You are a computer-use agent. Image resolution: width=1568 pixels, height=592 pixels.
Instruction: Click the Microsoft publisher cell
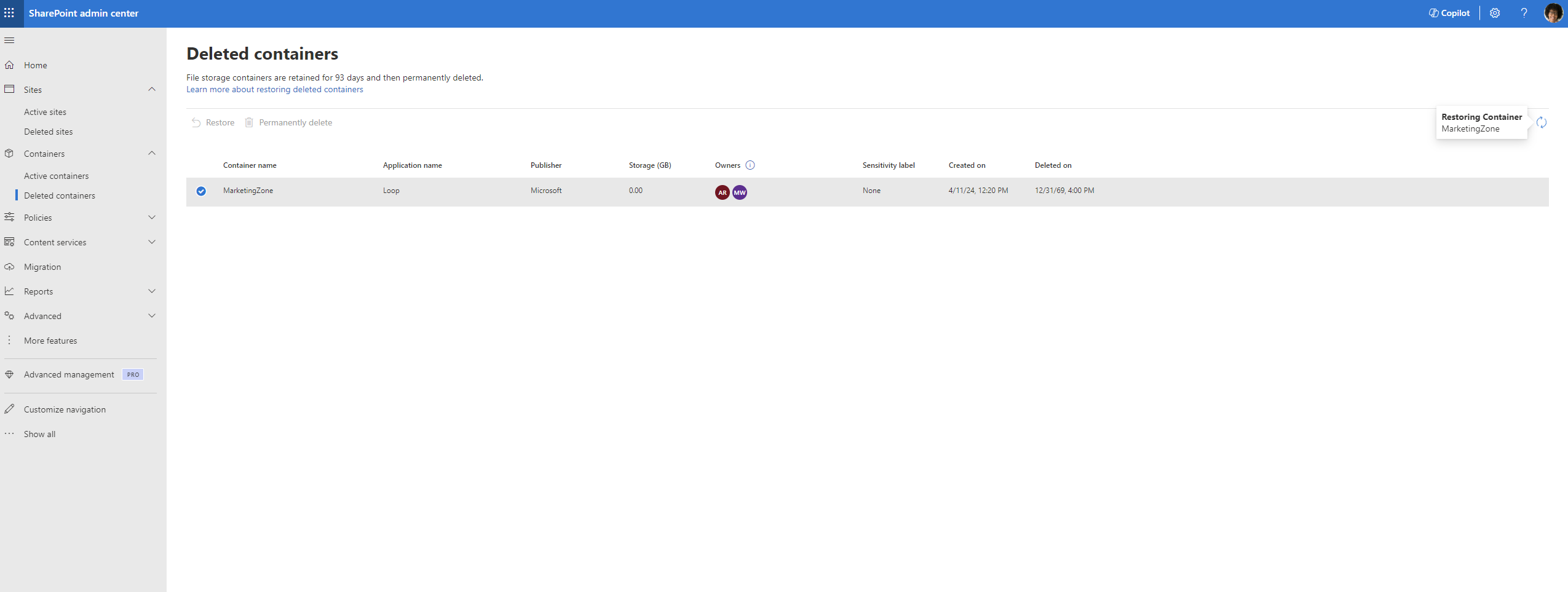coord(546,191)
